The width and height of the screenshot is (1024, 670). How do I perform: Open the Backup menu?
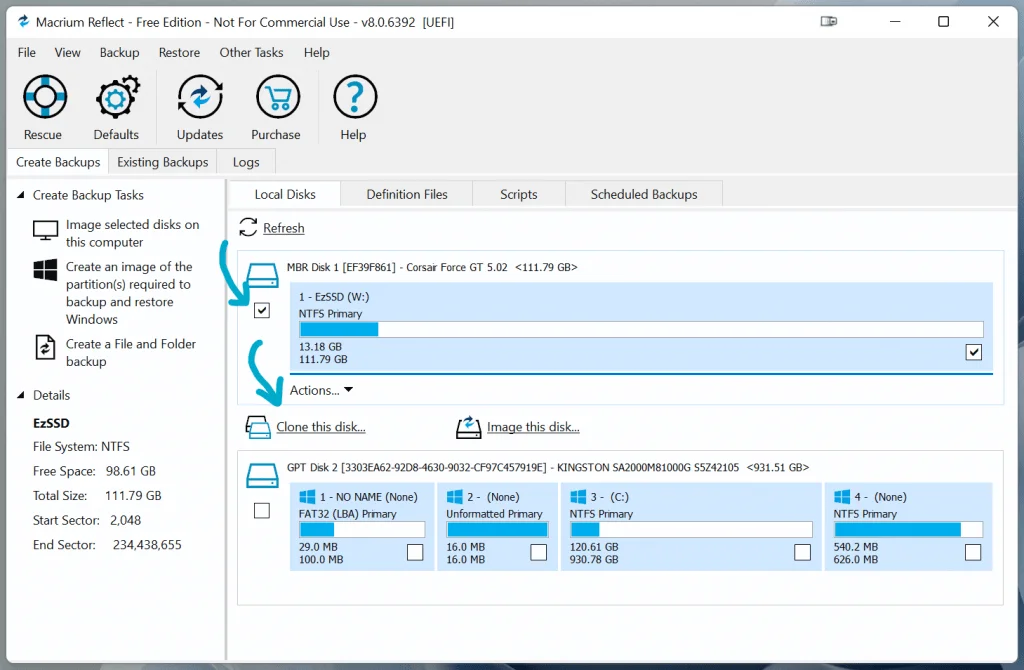[x=120, y=52]
